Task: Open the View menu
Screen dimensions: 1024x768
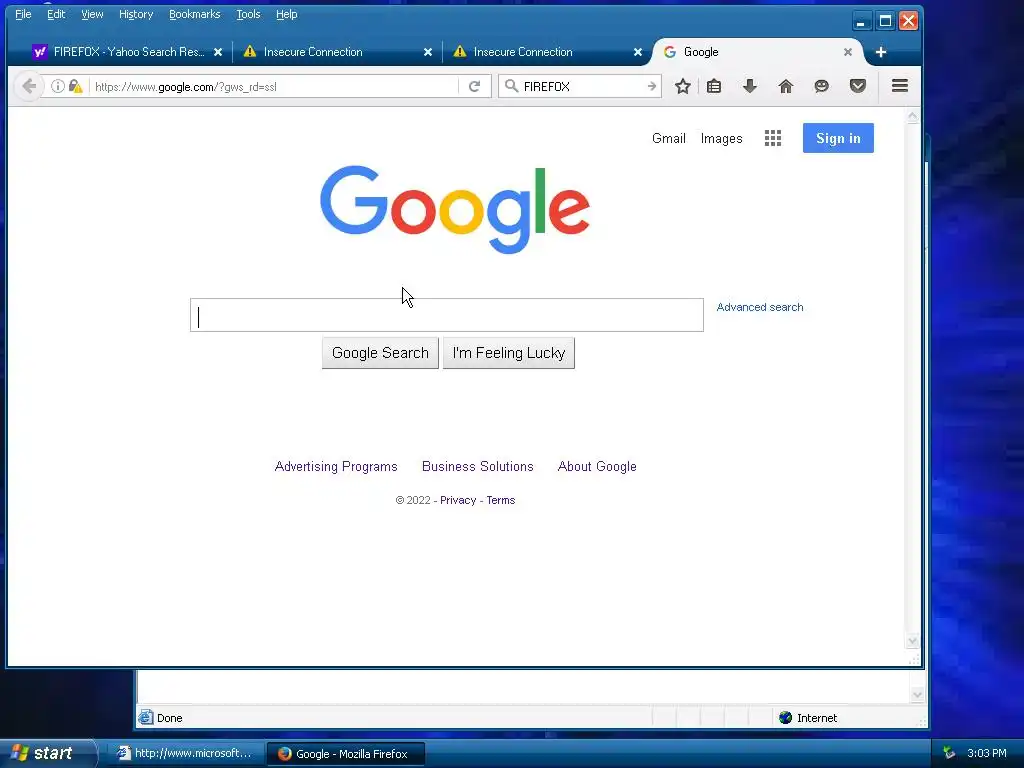Action: 92,14
